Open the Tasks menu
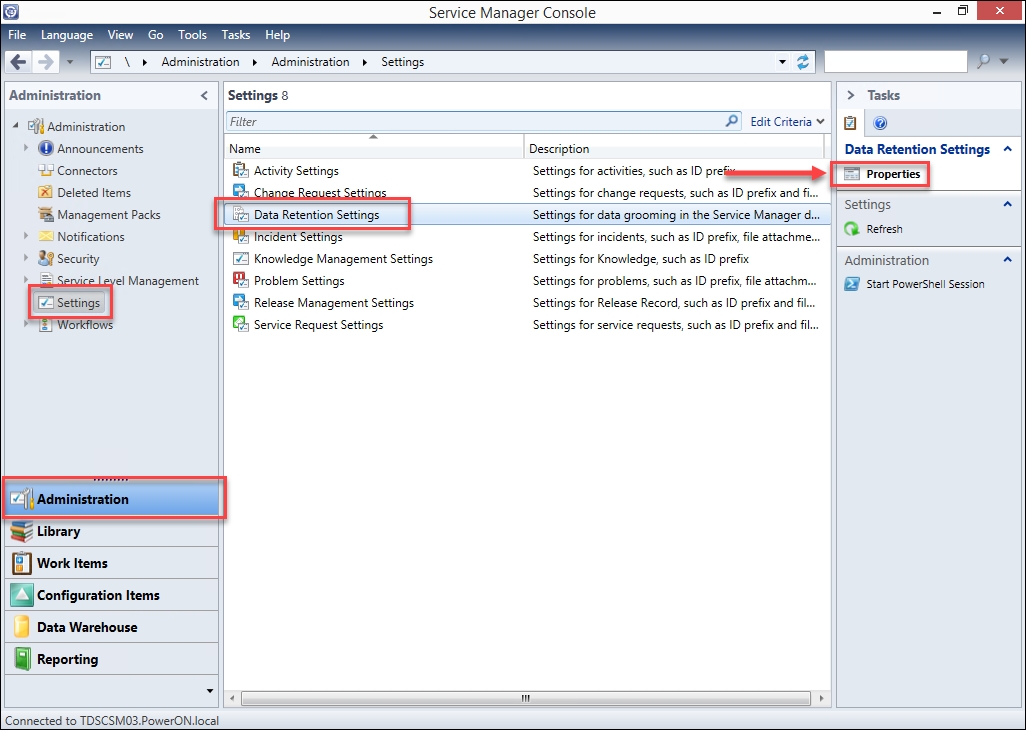 (236, 35)
